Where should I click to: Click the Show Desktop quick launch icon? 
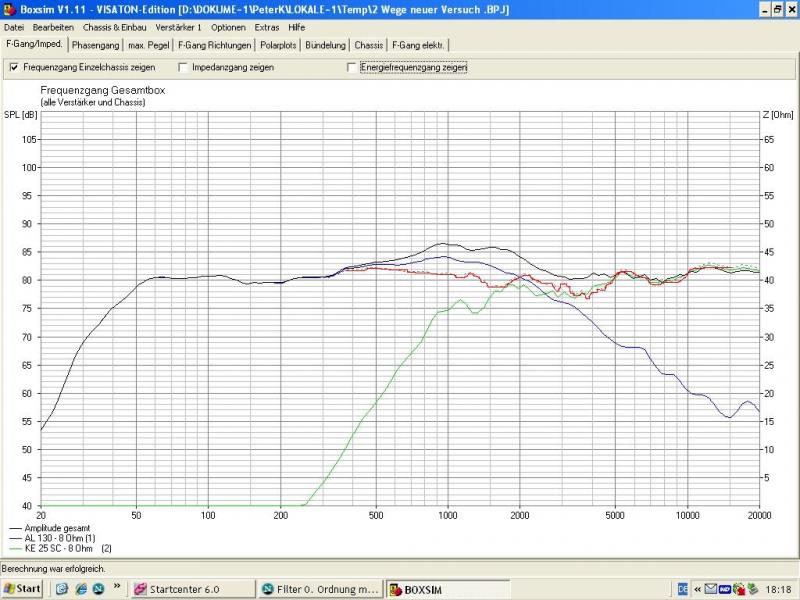[62, 589]
